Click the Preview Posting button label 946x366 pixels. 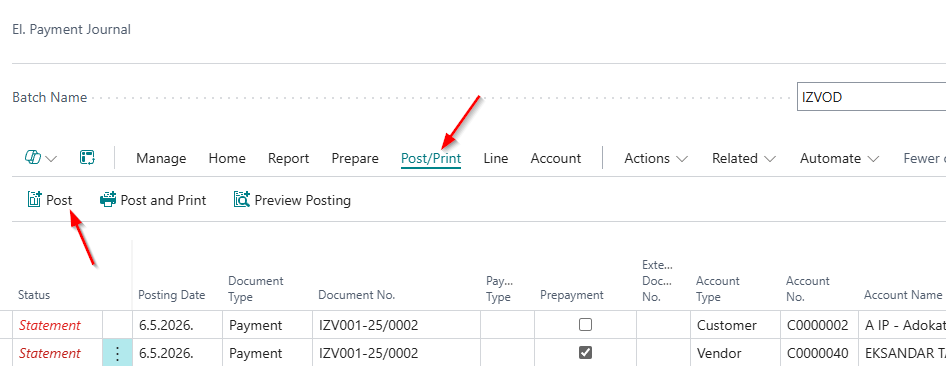(303, 200)
